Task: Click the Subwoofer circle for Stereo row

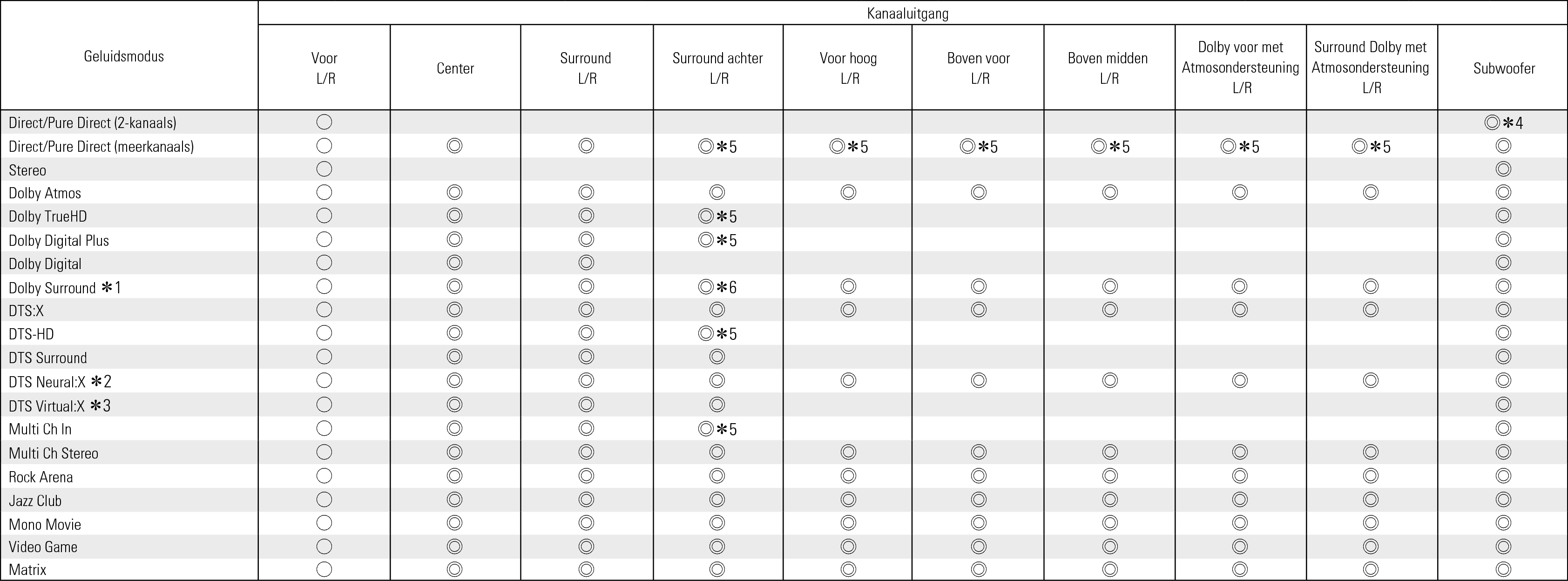Action: [x=1503, y=169]
